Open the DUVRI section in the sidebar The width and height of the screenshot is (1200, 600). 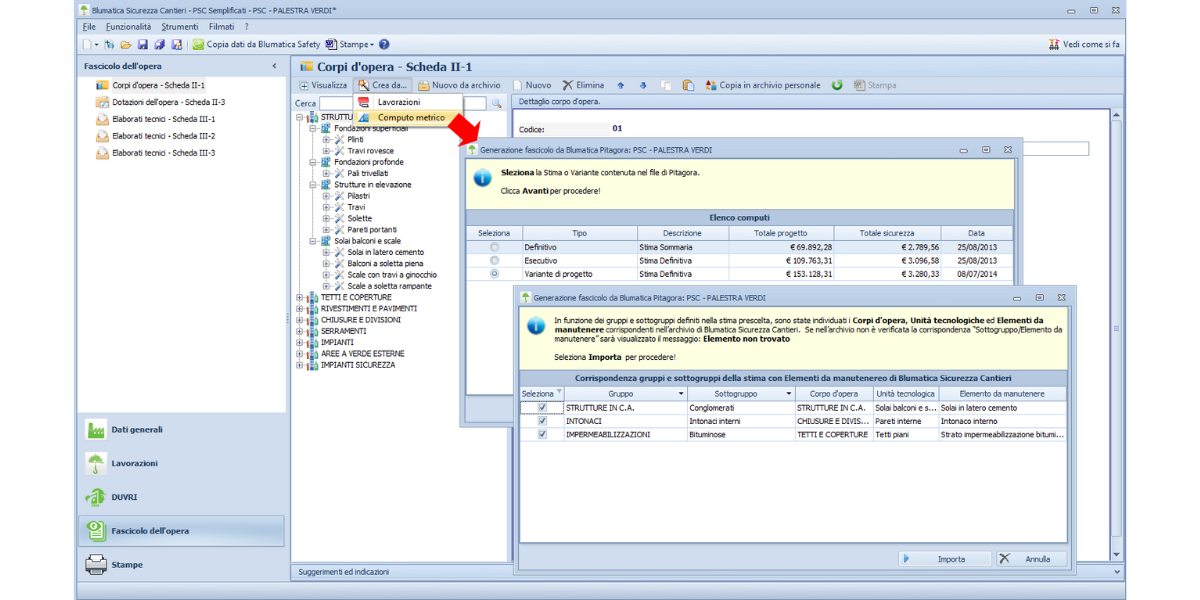click(x=124, y=497)
